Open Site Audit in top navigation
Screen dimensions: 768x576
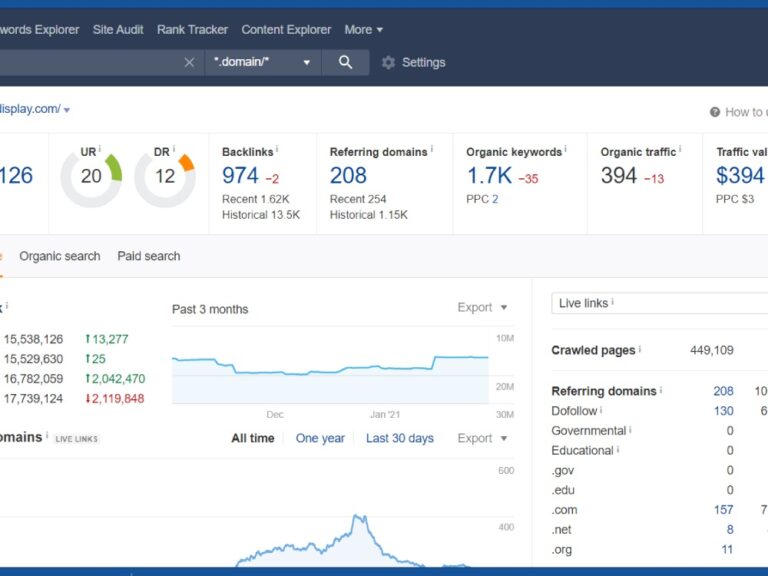(x=118, y=29)
